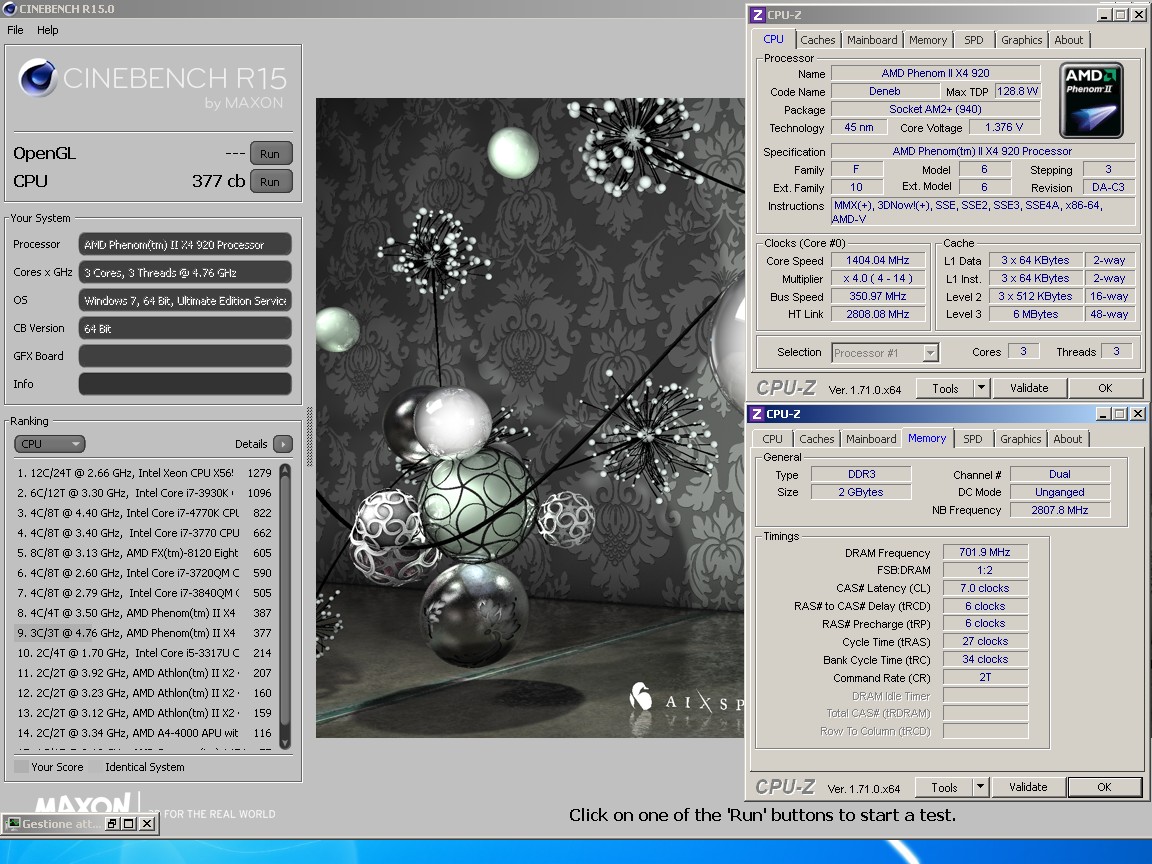
Task: Switch to Memory tab in upper CPU-Z window
Action: coord(928,40)
